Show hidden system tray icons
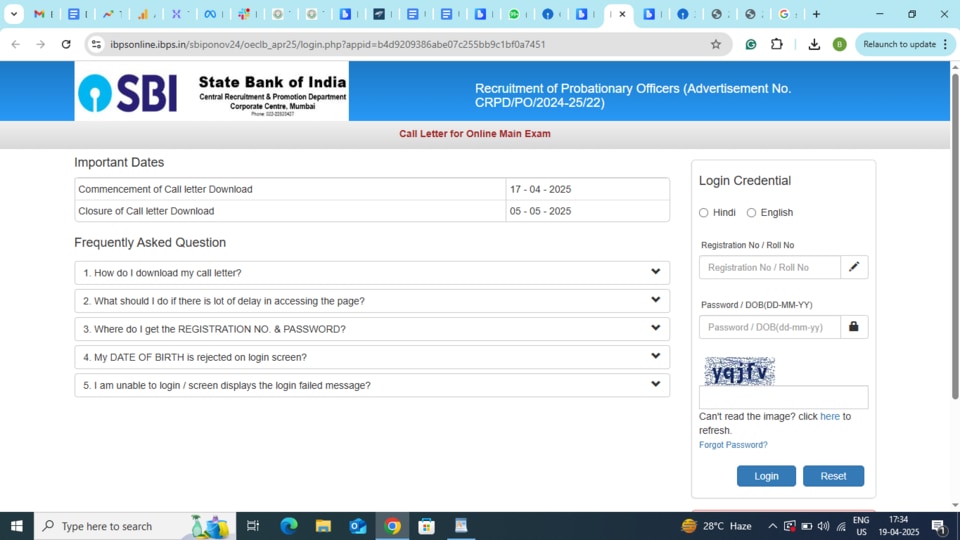This screenshot has width=960, height=540. click(773, 526)
